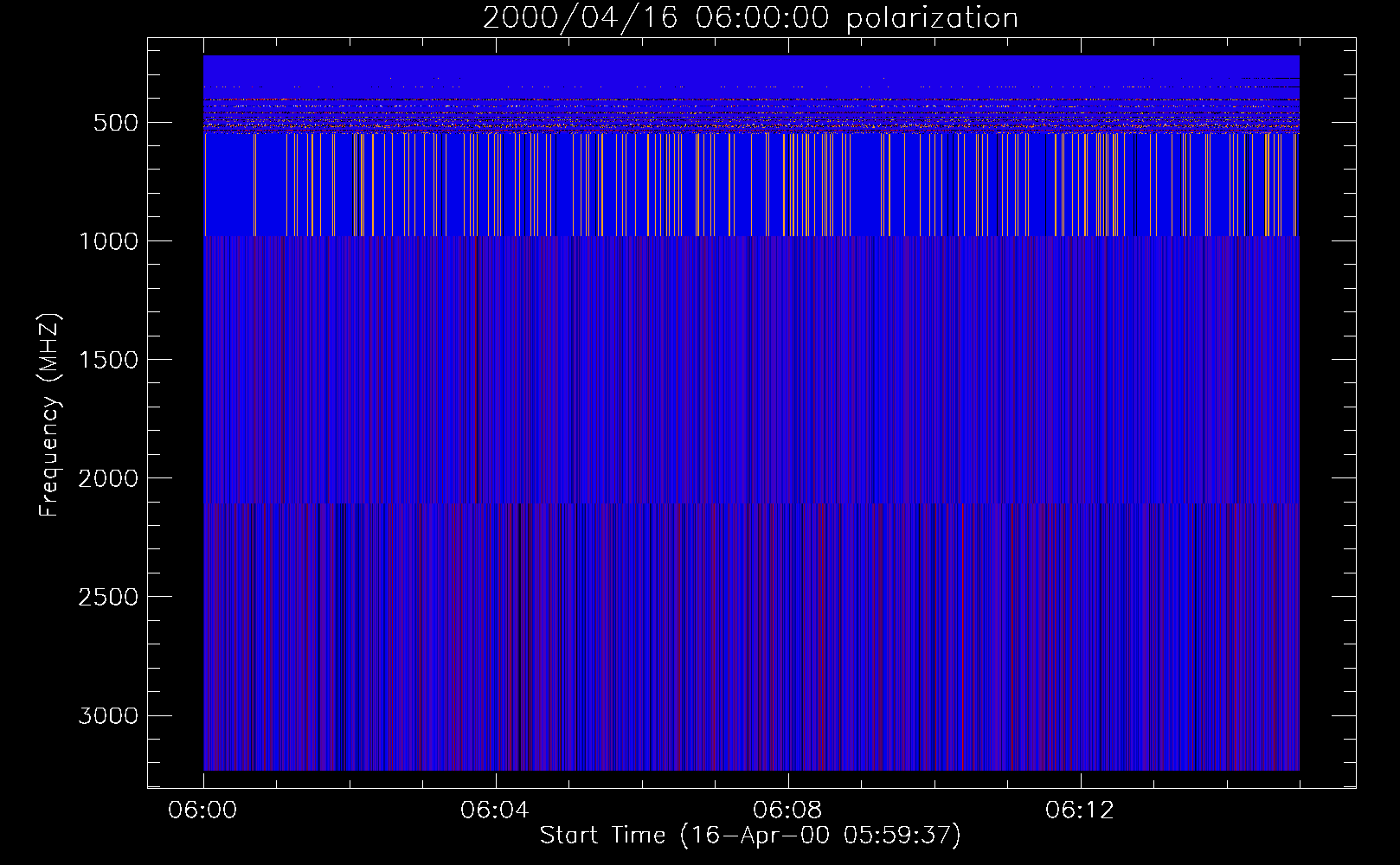Click the 'Start Time (16-Apr-00 05:59:37)' axis label
This screenshot has height=865, width=1400.
pos(750,836)
